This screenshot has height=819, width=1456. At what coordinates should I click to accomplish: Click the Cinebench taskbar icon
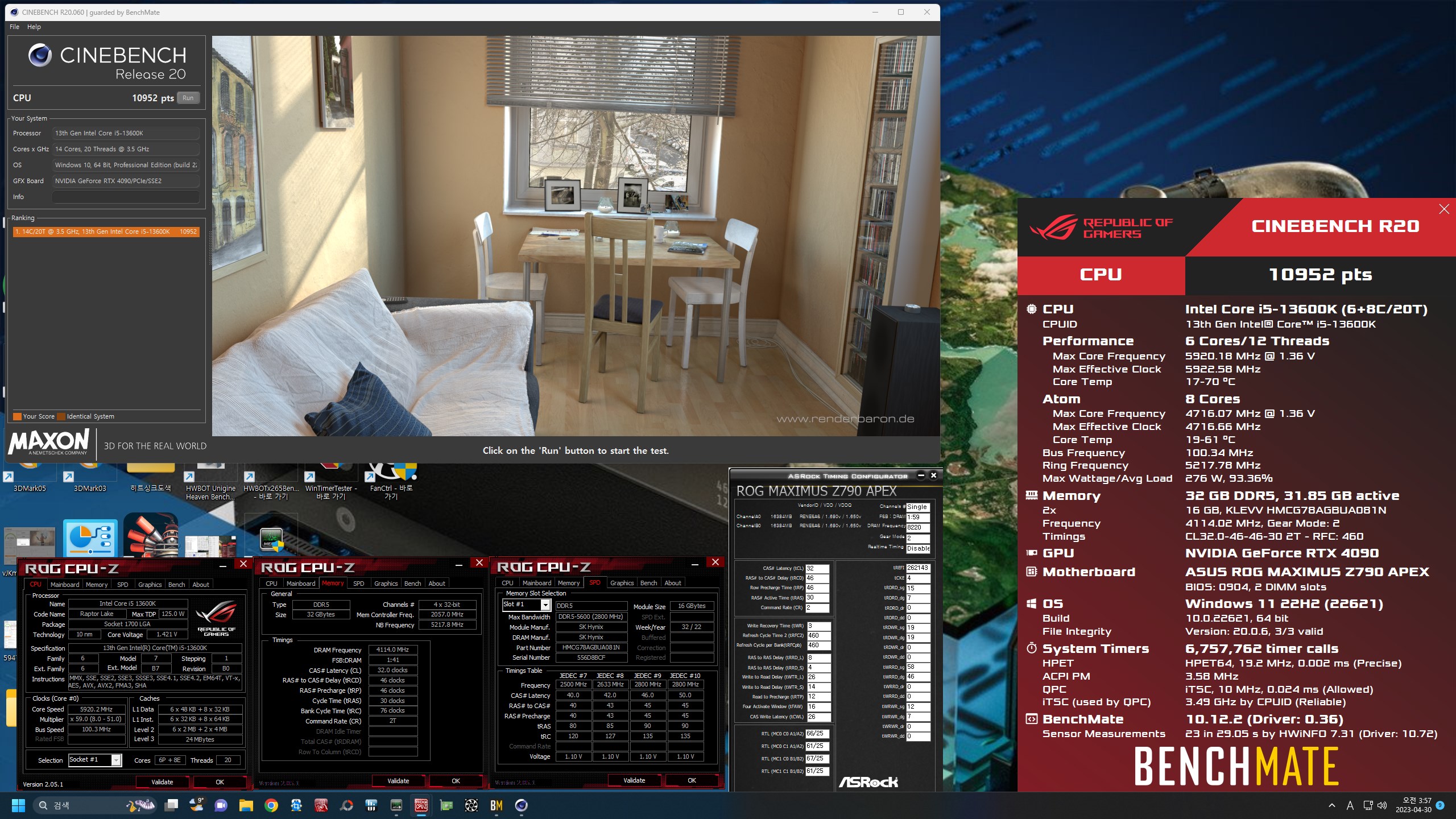coord(522,805)
